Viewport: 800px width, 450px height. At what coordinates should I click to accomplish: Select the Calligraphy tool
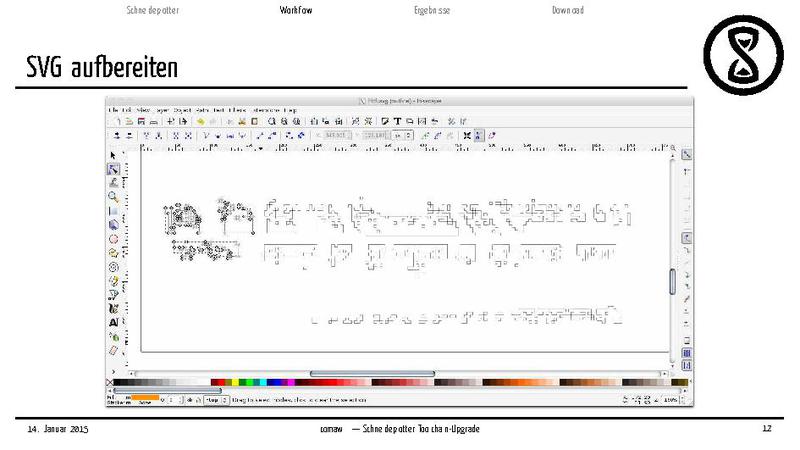(x=113, y=309)
